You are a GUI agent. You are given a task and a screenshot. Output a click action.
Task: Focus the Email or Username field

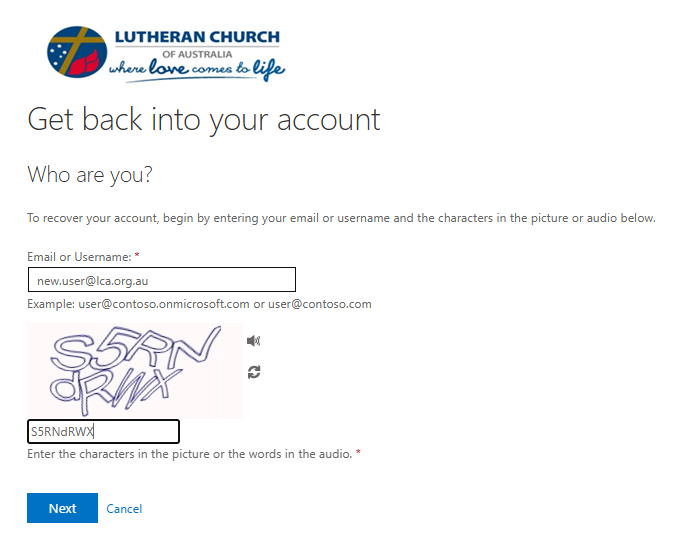click(161, 280)
